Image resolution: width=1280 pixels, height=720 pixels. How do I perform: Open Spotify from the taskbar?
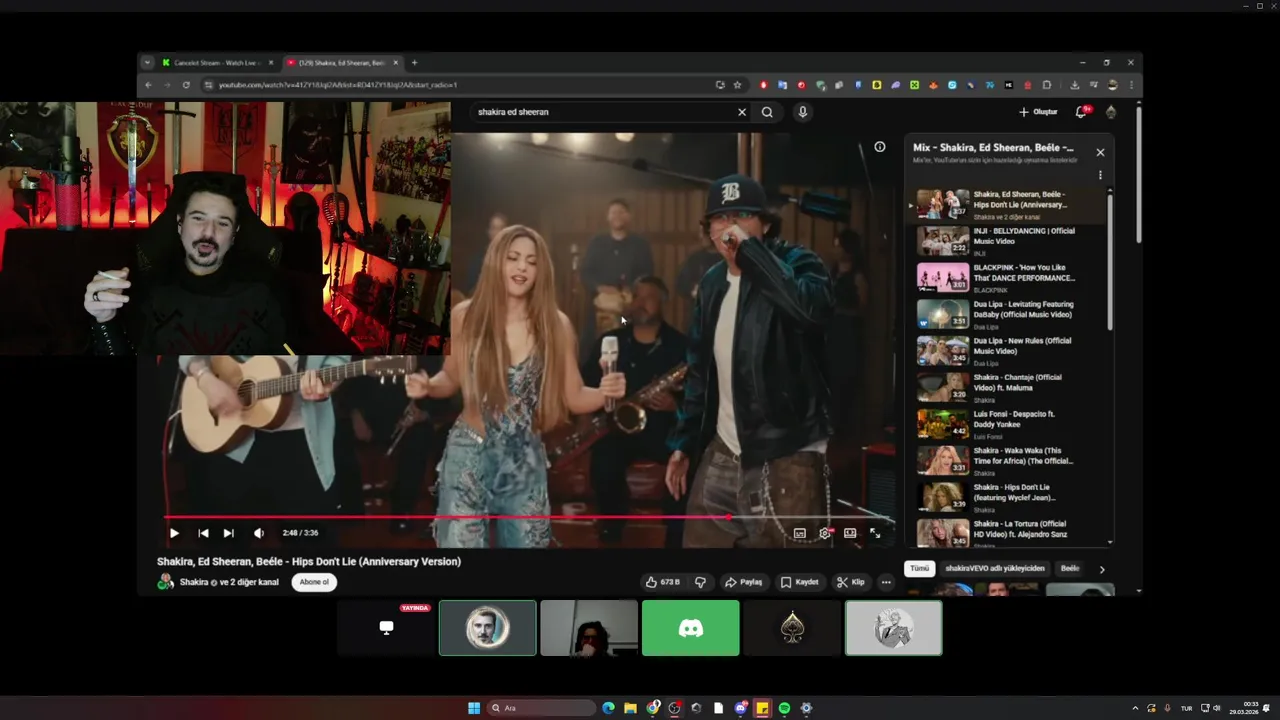784,708
